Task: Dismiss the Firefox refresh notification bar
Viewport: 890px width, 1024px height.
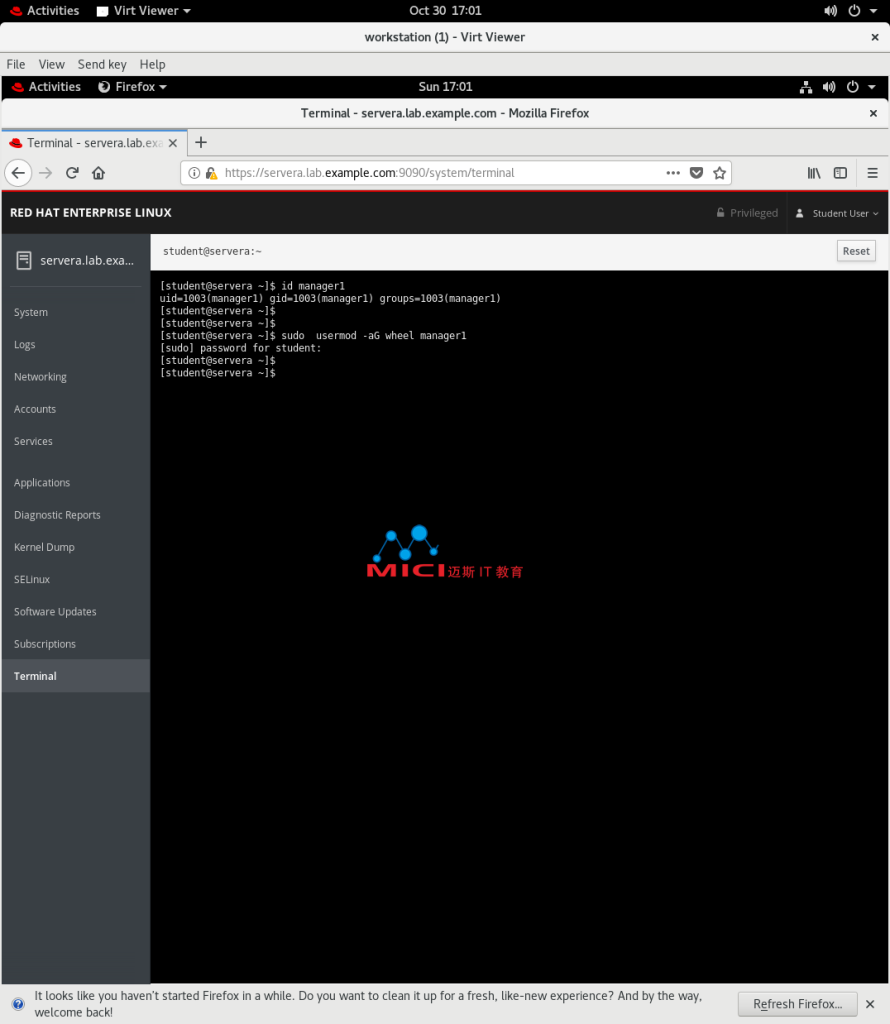Action: click(x=870, y=1004)
